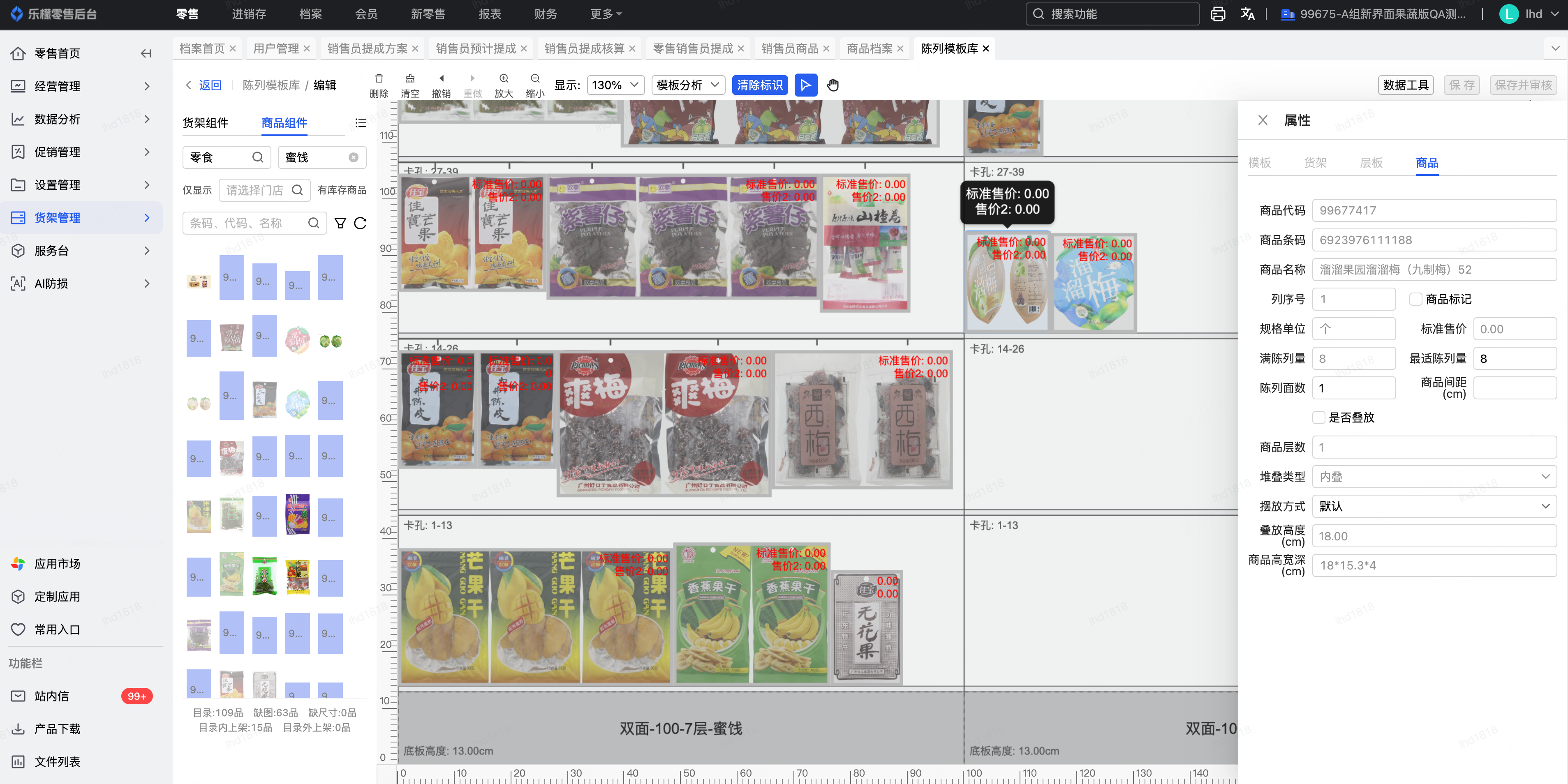Open the 层板 properties tab
Viewport: 1568px width, 784px height.
click(1371, 163)
